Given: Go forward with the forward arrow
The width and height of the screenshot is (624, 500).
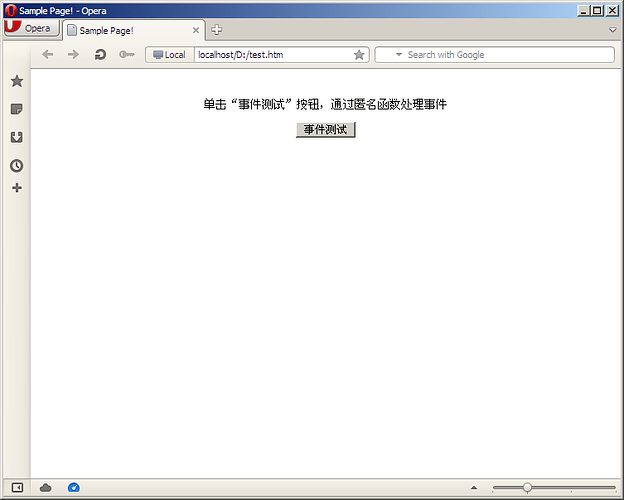Looking at the screenshot, I should 73,55.
